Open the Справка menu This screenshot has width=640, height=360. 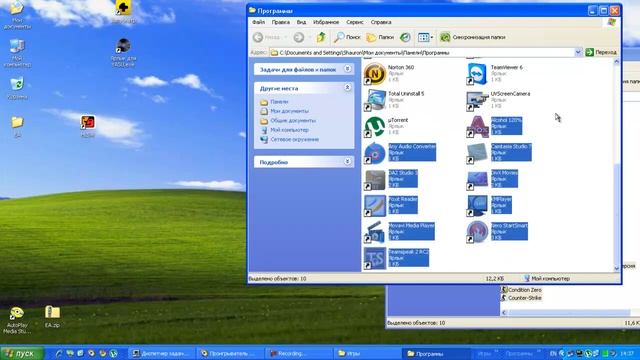[x=381, y=22]
